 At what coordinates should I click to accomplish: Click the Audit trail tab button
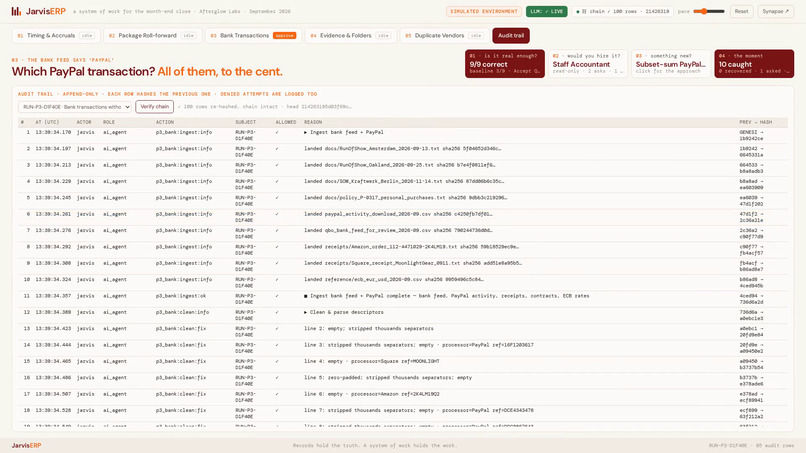pyautogui.click(x=511, y=35)
